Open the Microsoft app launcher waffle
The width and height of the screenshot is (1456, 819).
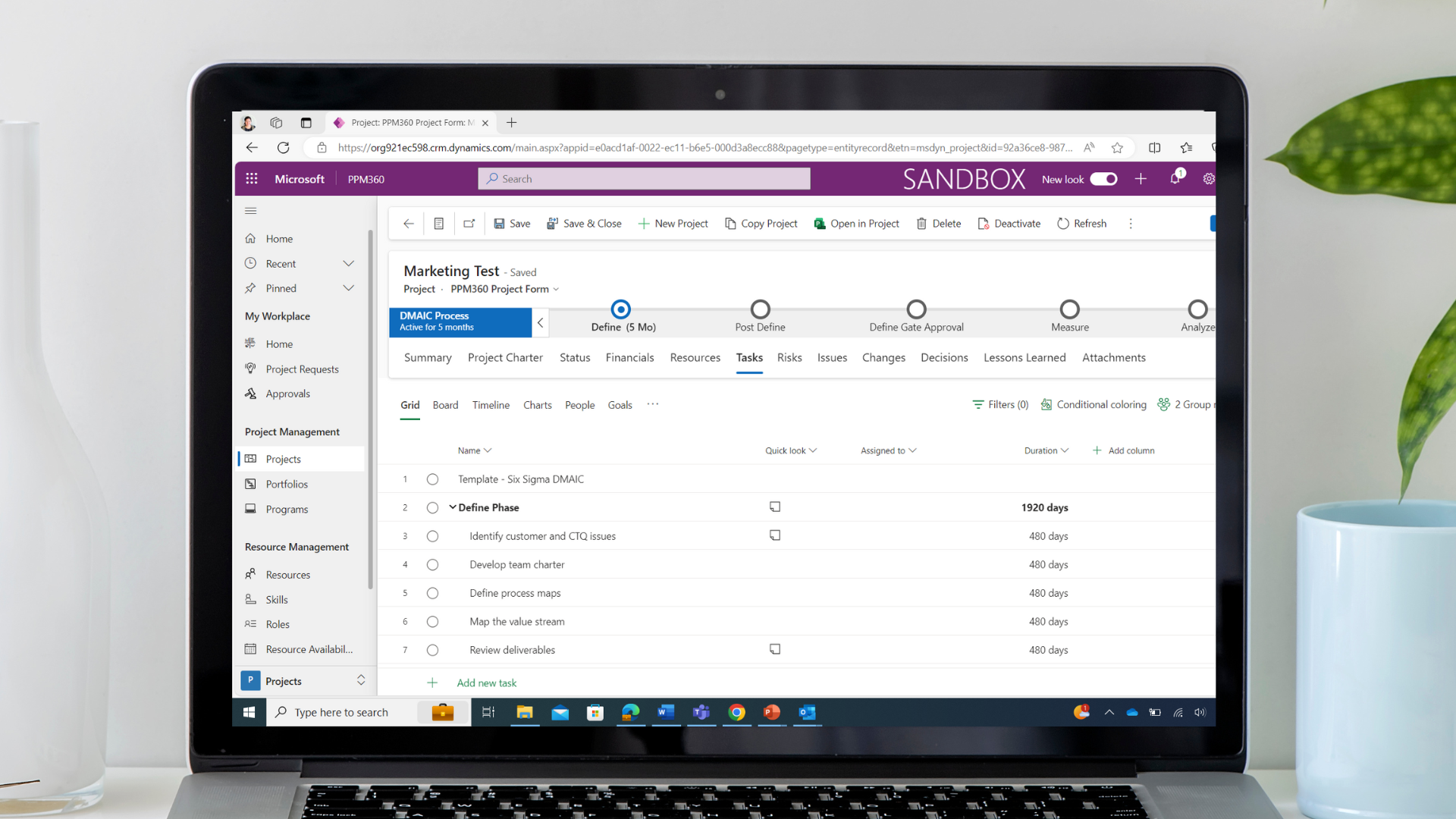252,179
